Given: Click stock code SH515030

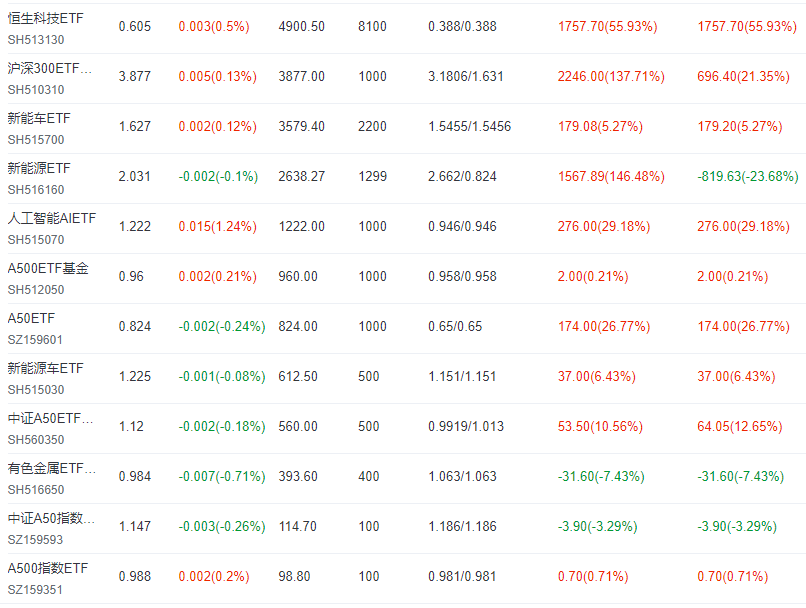Looking at the screenshot, I should pos(36,390).
